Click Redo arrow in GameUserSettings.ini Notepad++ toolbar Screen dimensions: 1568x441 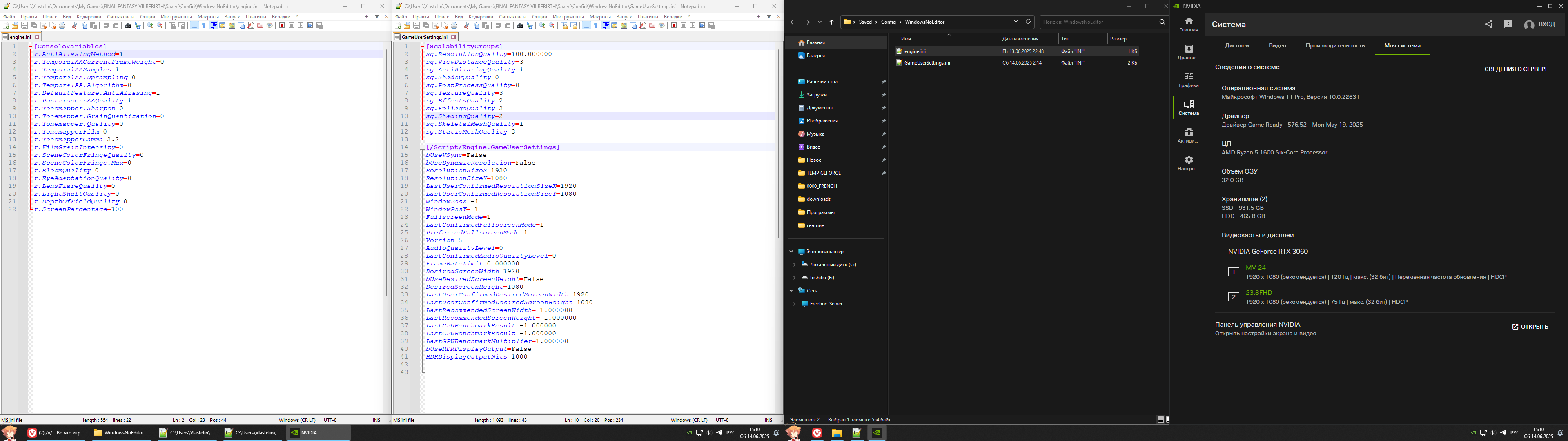coord(508,26)
